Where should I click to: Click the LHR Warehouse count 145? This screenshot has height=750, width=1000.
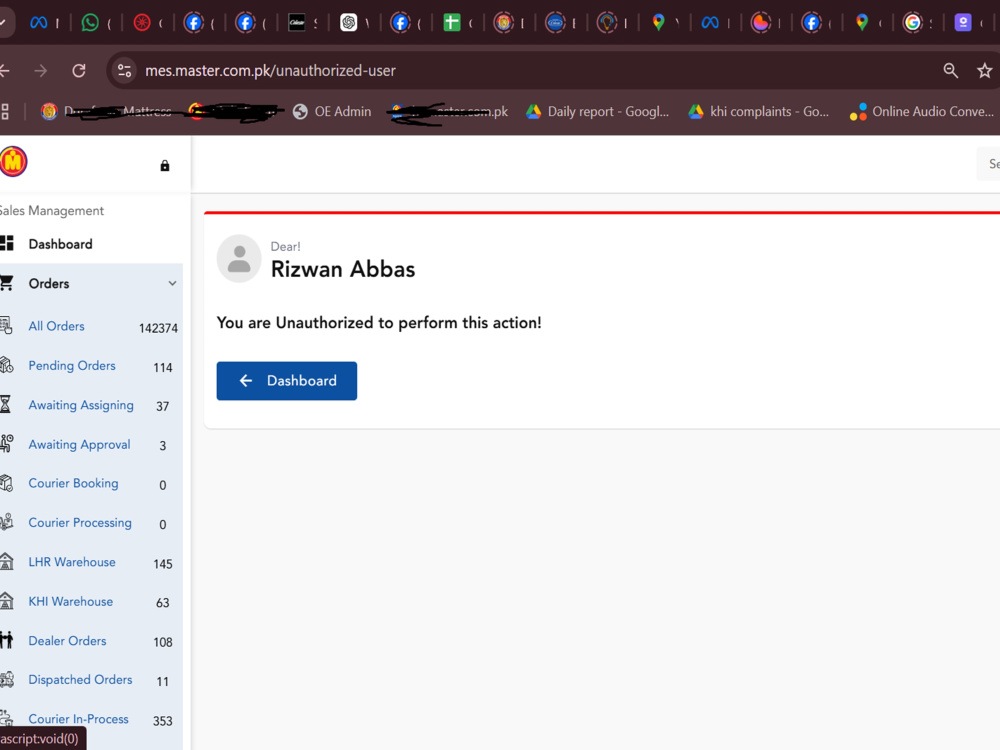pos(163,564)
